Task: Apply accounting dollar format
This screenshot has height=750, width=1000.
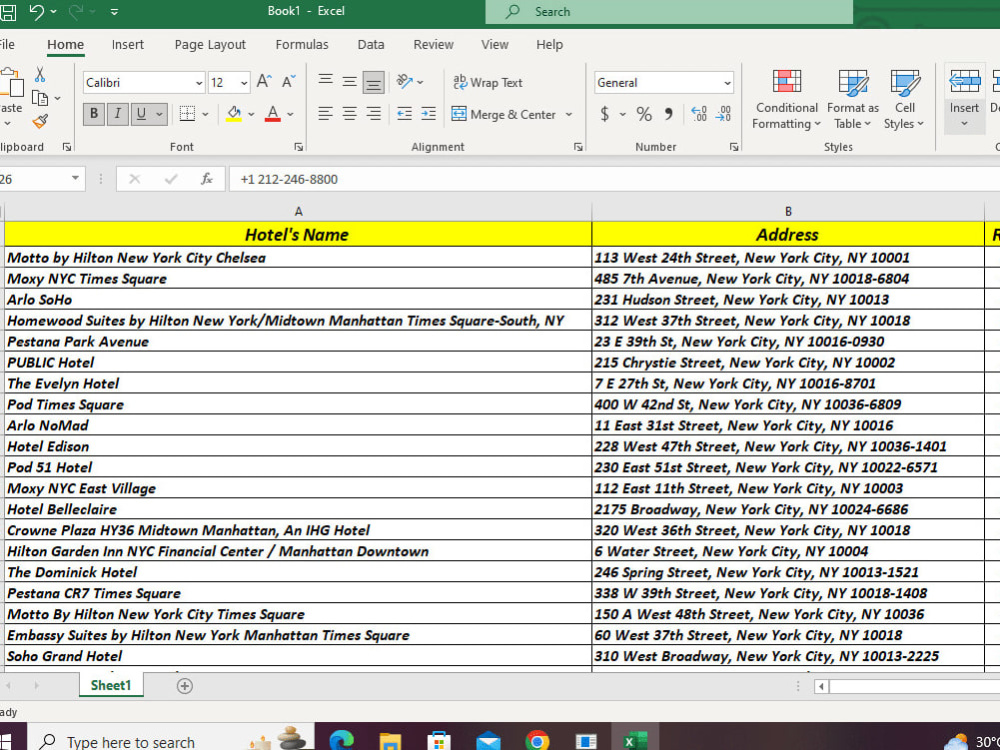Action: (x=605, y=114)
